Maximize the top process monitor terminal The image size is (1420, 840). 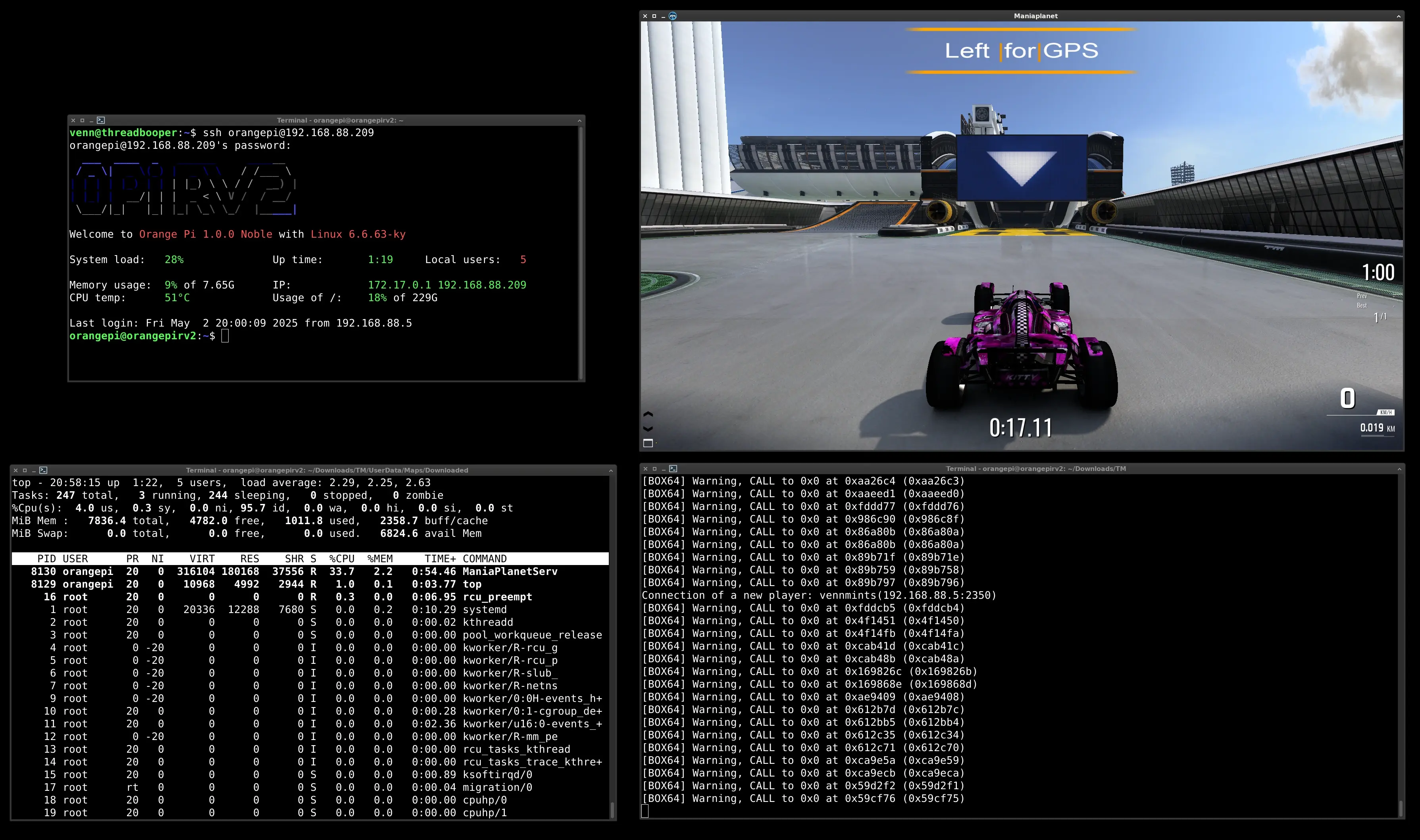(24, 470)
